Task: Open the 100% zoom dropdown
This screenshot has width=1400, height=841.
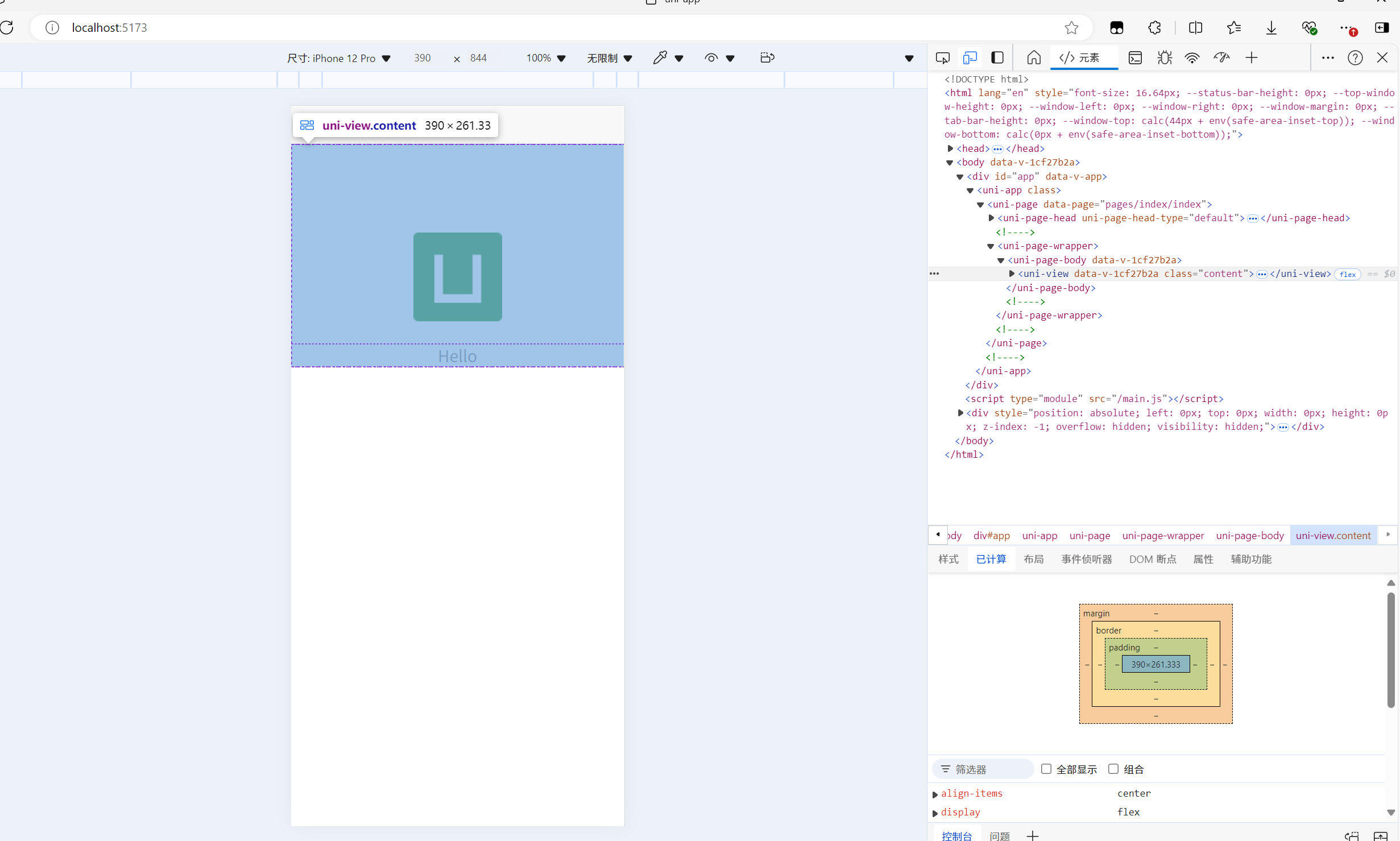Action: tap(546, 58)
